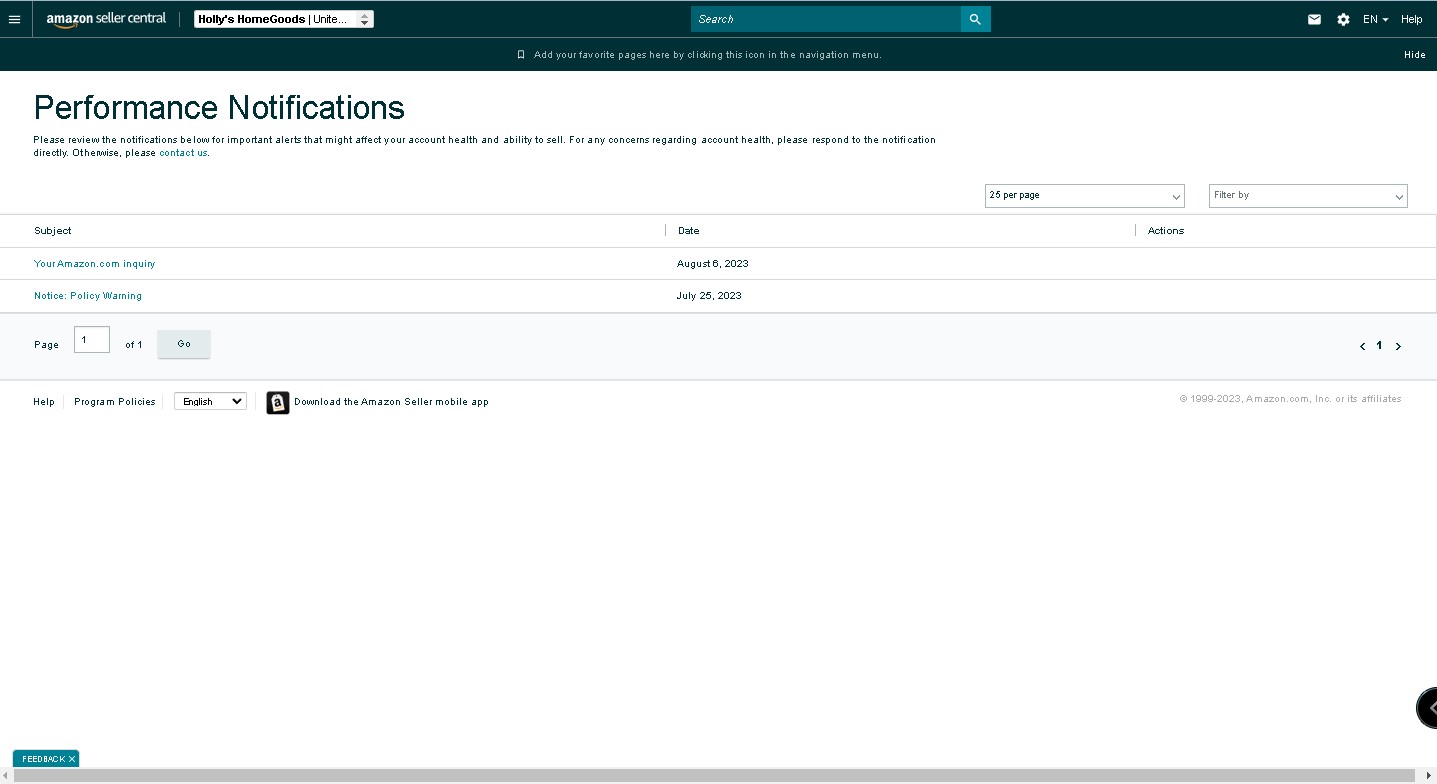Go to previous page arrow
This screenshot has width=1437, height=784.
tap(1362, 346)
